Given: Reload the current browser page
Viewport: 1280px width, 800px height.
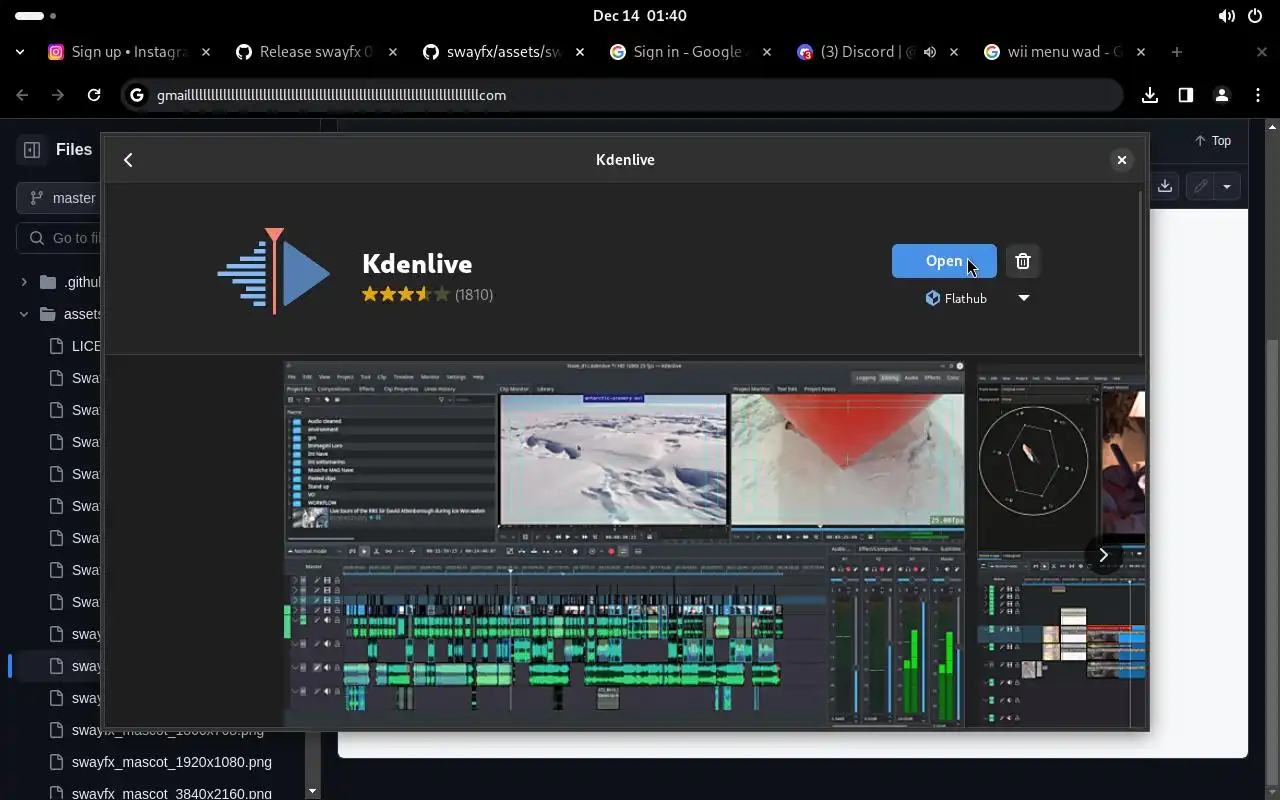Looking at the screenshot, I should point(94,95).
